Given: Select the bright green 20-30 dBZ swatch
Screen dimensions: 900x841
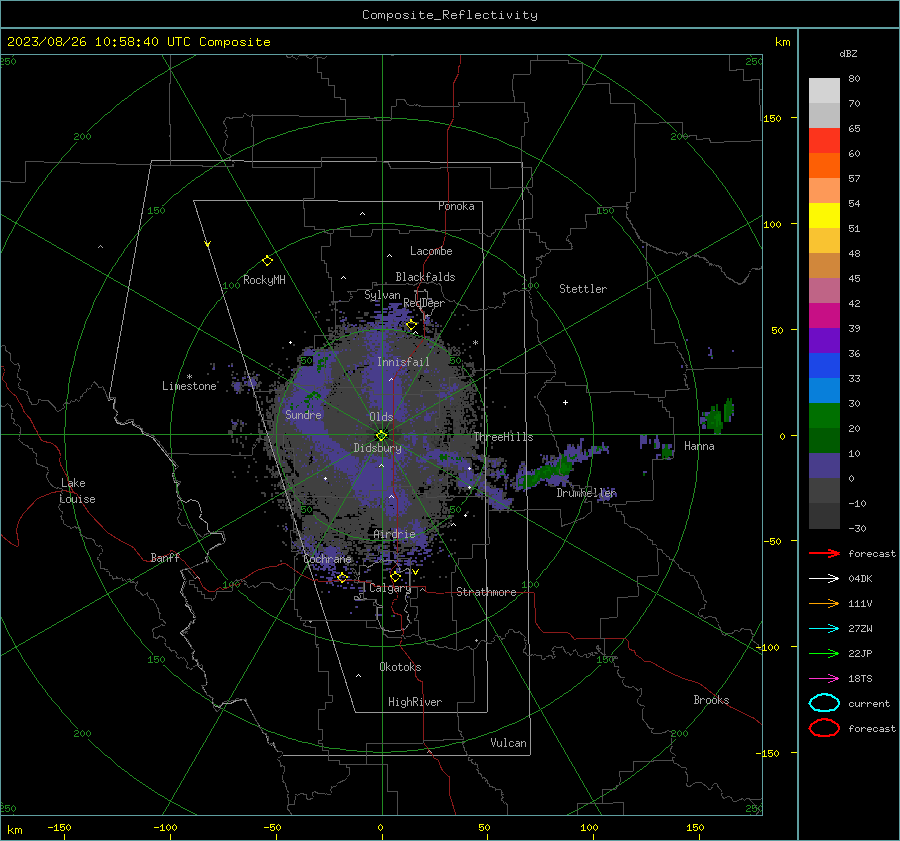Looking at the screenshot, I should coord(824,416).
